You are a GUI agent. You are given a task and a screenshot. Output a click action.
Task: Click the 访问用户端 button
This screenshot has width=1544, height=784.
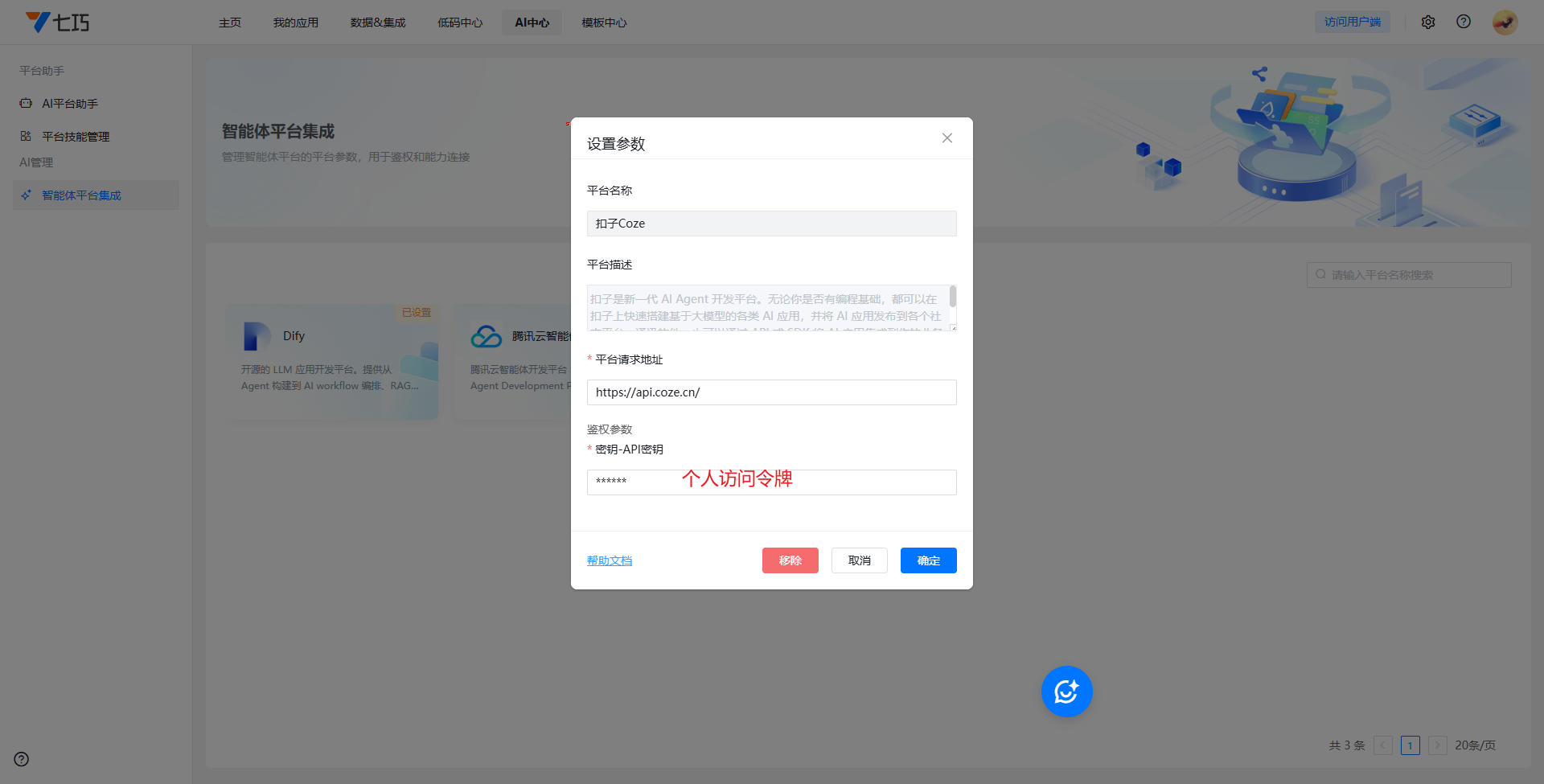click(x=1353, y=23)
